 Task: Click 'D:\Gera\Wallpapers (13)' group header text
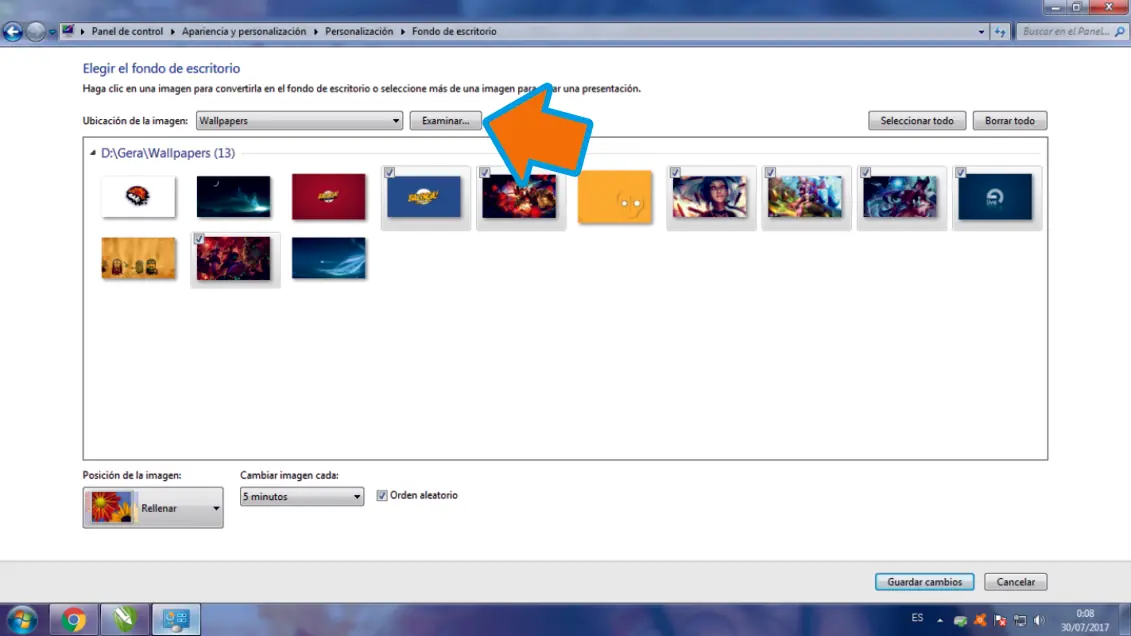[167, 153]
